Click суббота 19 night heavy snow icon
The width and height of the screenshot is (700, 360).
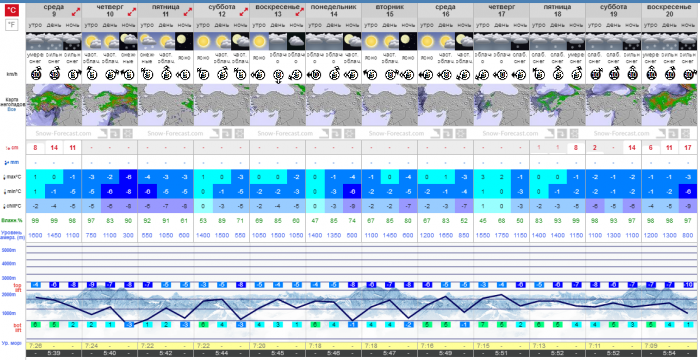point(632,41)
